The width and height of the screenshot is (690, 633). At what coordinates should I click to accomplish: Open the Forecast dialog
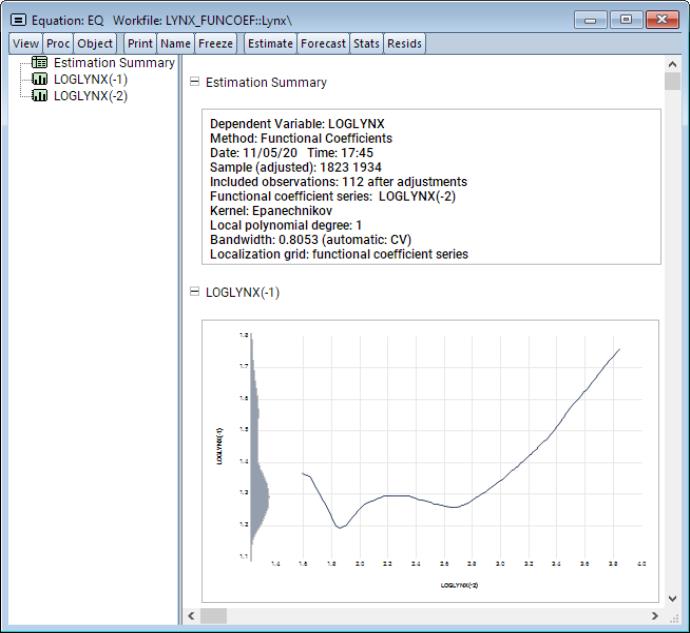coord(322,44)
